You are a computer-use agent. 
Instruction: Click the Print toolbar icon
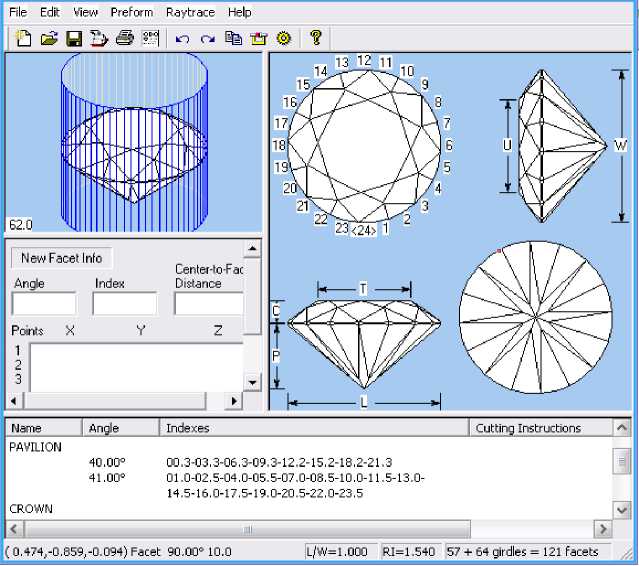124,38
